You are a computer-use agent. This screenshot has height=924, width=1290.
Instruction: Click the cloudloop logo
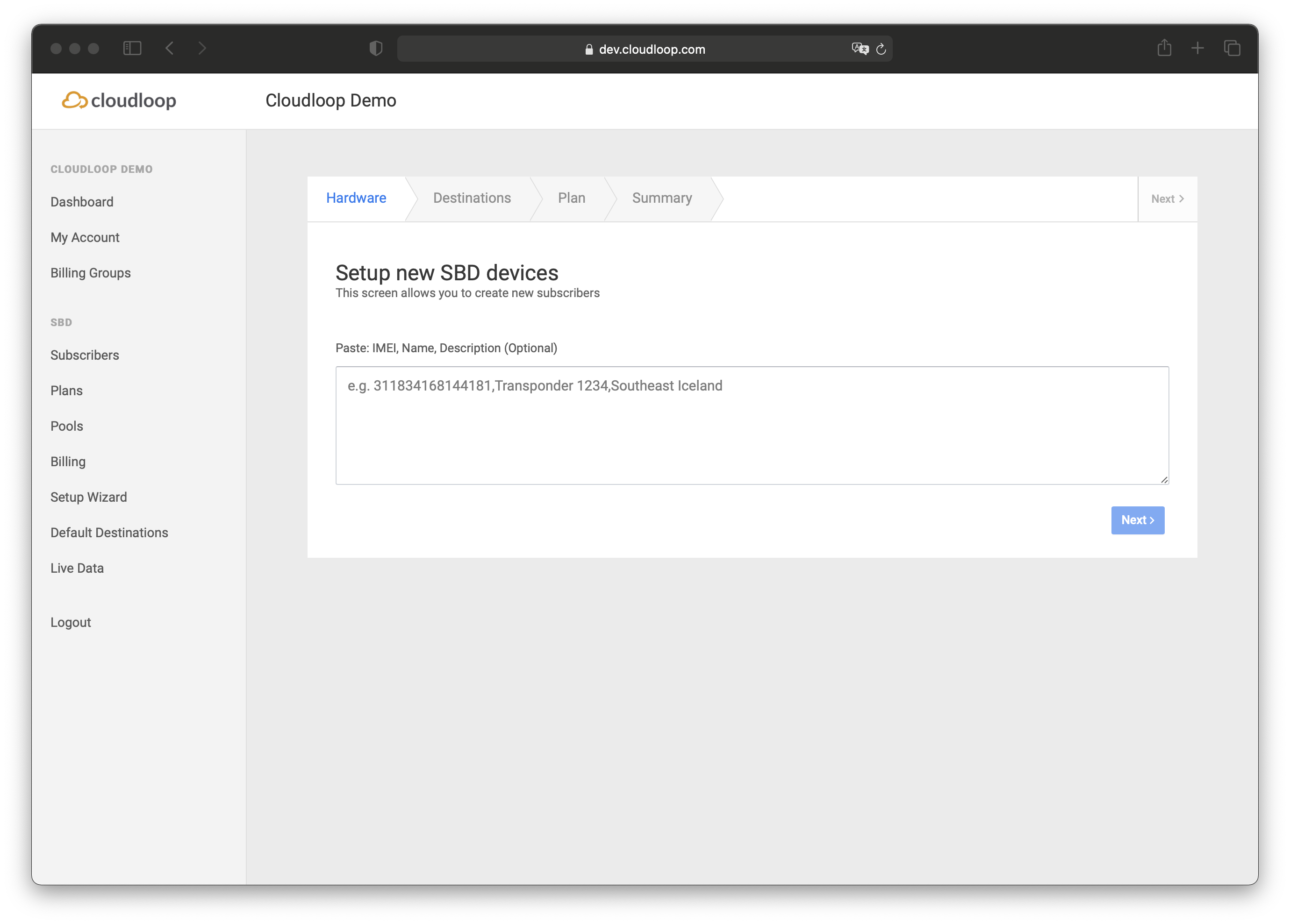pos(119,100)
